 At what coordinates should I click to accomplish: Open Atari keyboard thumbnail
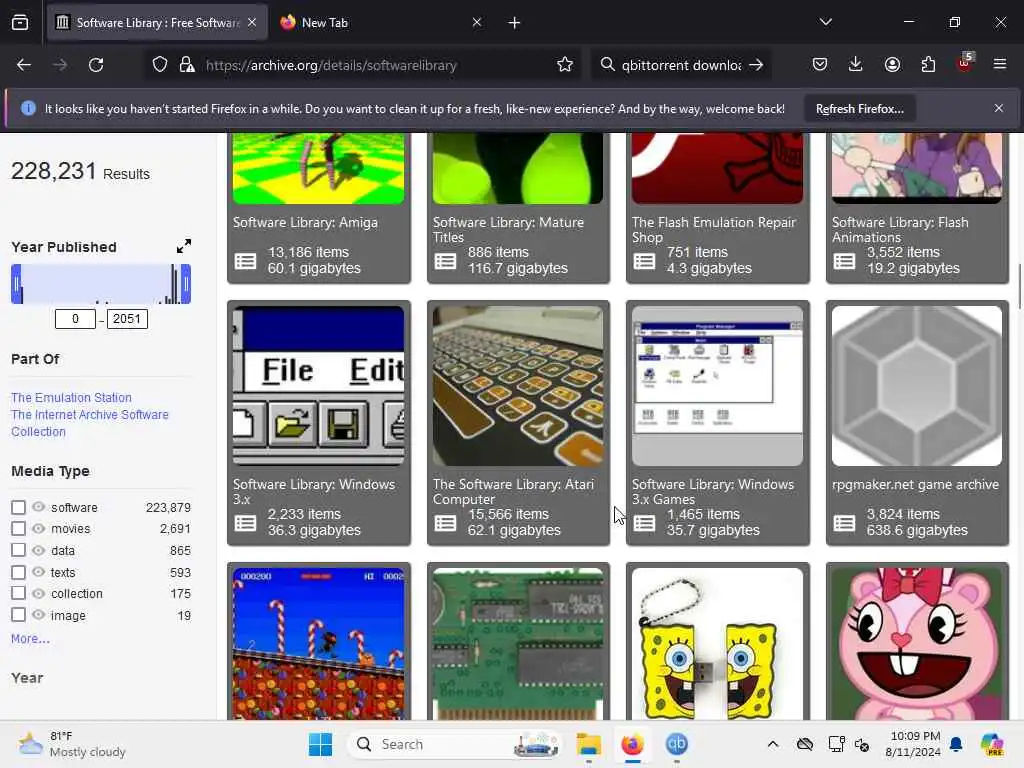518,386
